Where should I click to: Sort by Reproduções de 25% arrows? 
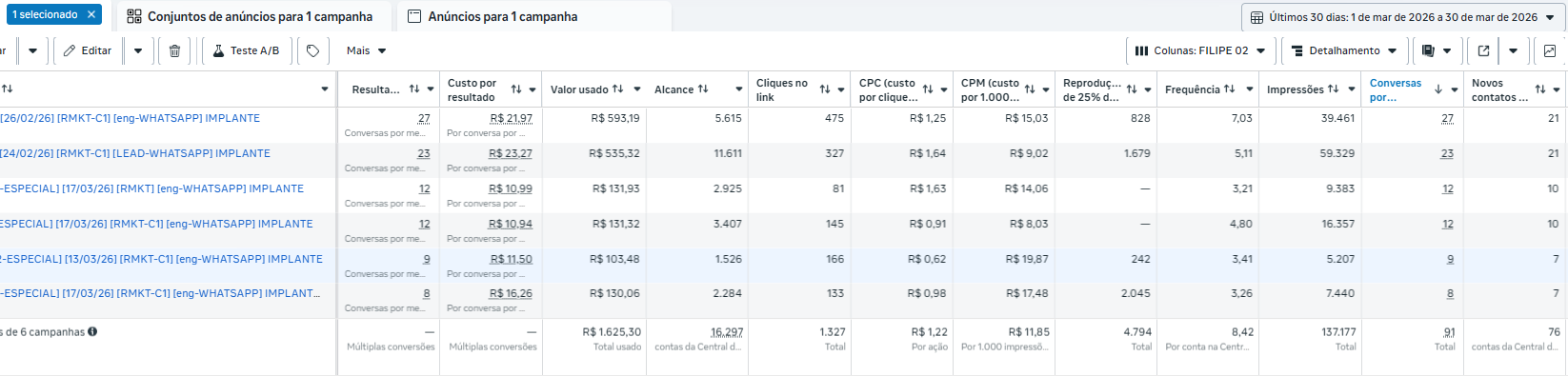click(1132, 89)
